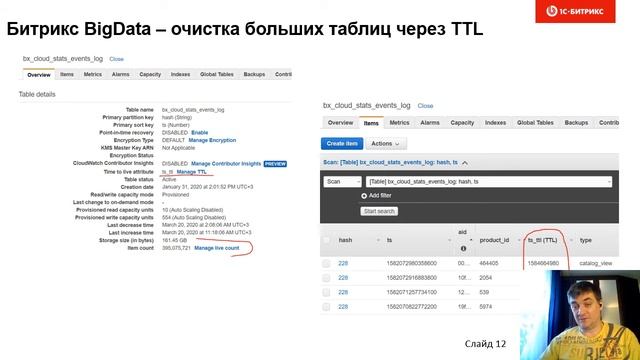Open Backups tab in right panel

tap(576, 122)
